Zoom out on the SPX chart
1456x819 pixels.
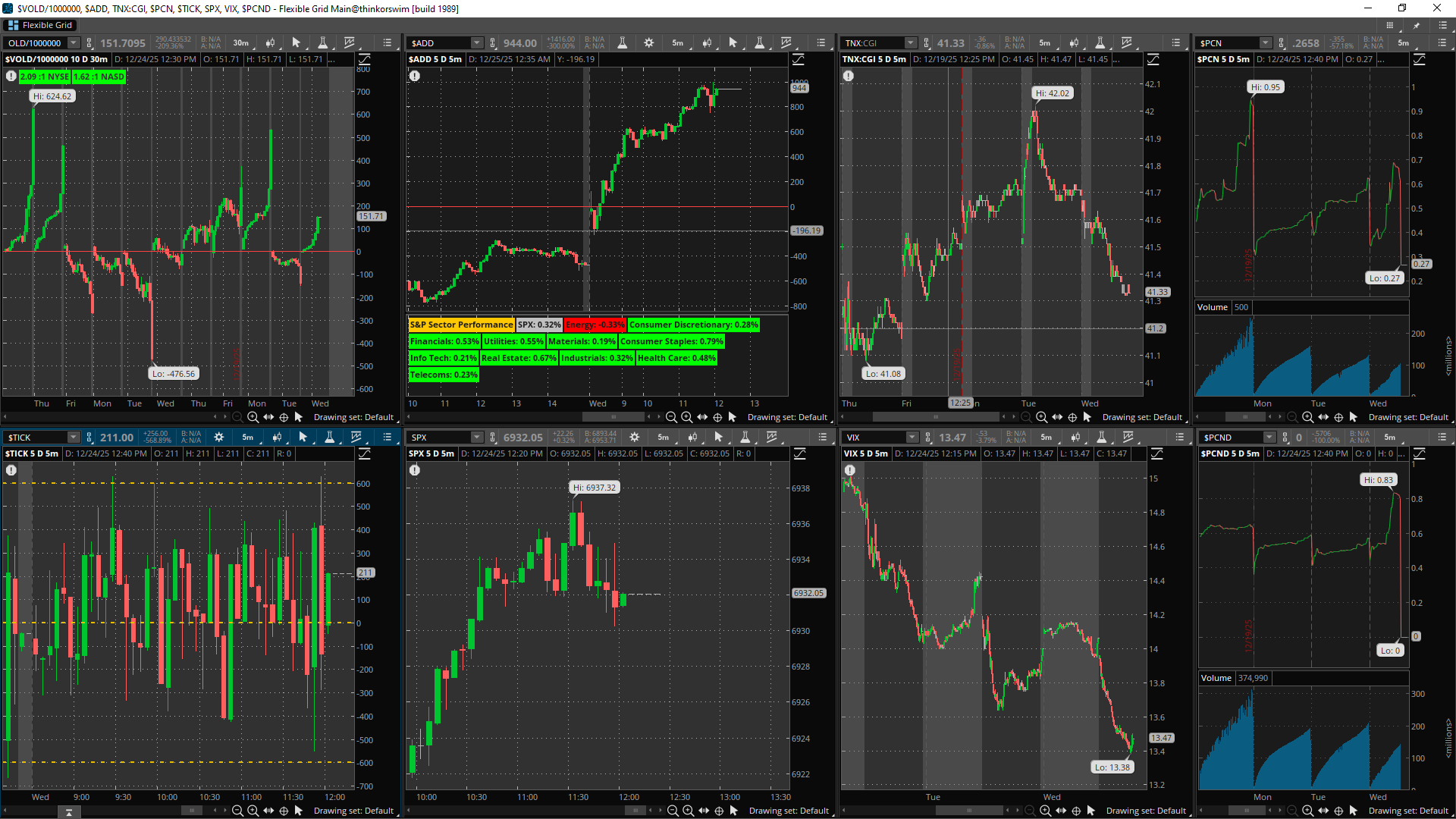pos(672,811)
